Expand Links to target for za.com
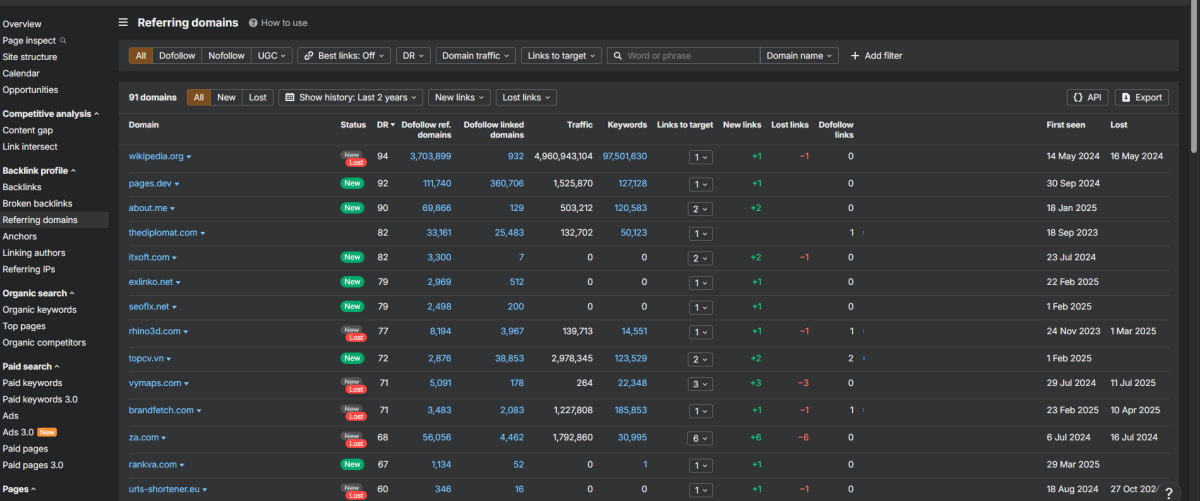 click(700, 437)
